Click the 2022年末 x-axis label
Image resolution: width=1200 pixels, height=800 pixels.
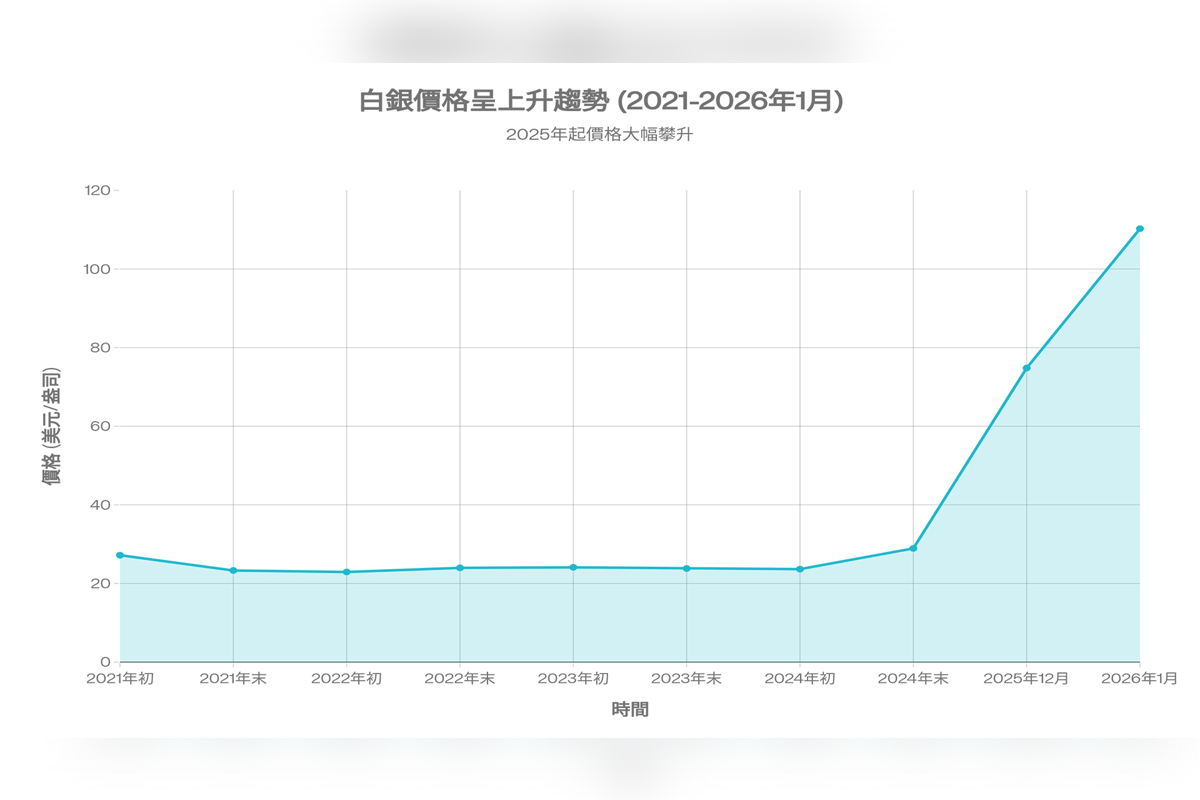coord(459,678)
